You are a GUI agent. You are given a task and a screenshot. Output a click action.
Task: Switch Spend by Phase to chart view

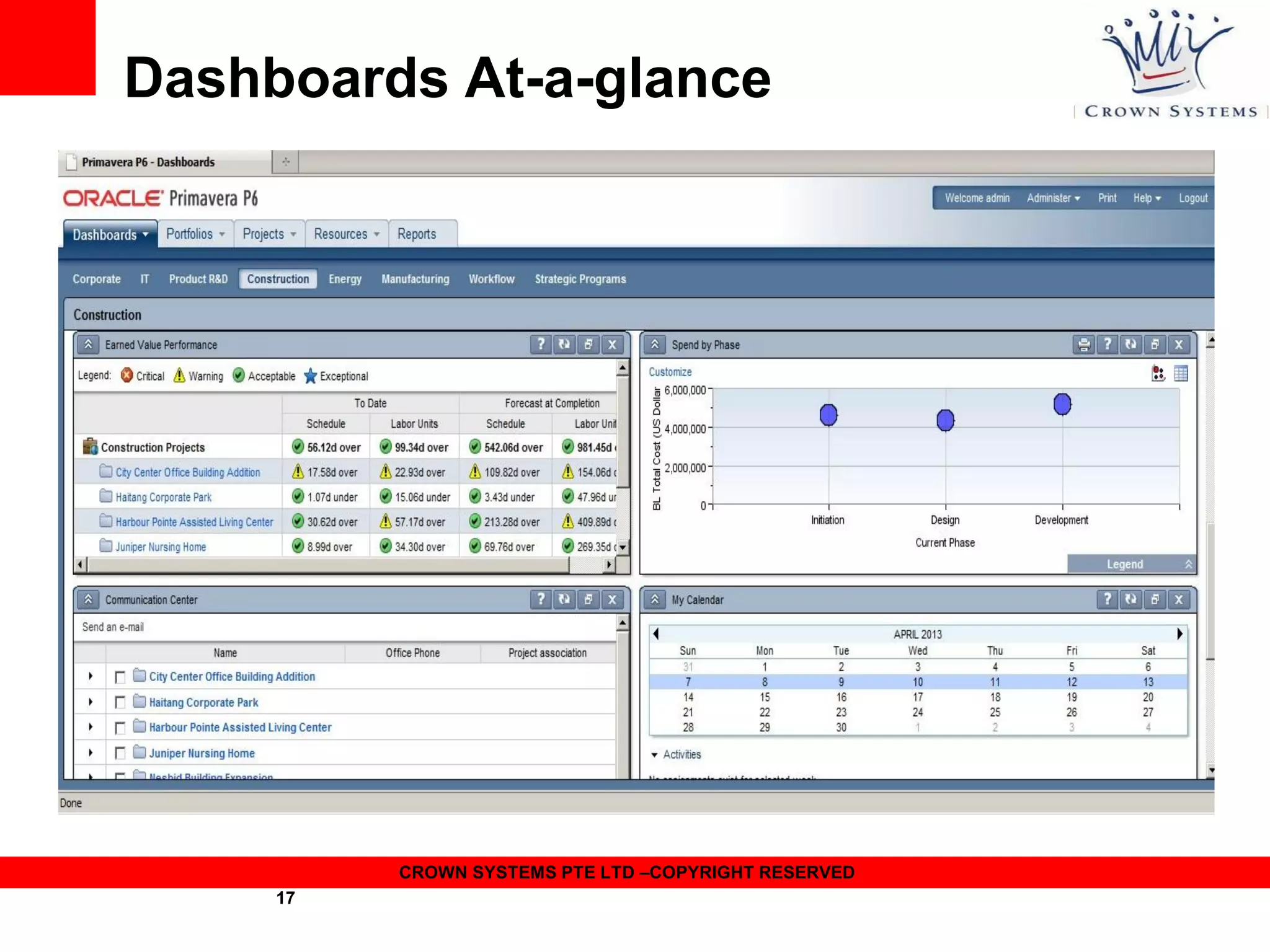point(1158,373)
